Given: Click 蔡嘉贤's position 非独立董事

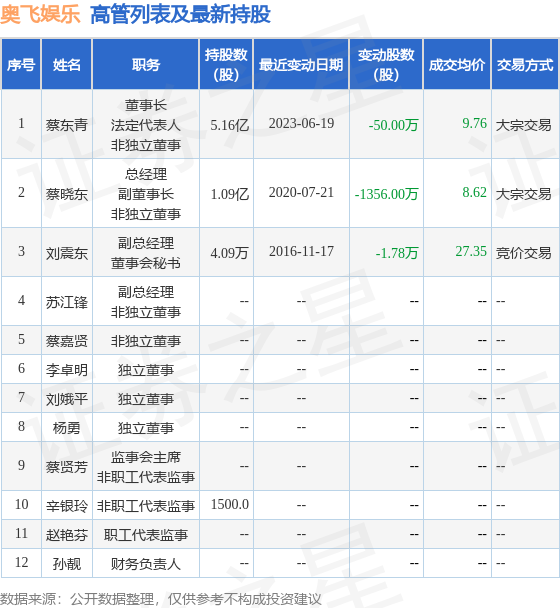Looking at the screenshot, I should 146,341.
